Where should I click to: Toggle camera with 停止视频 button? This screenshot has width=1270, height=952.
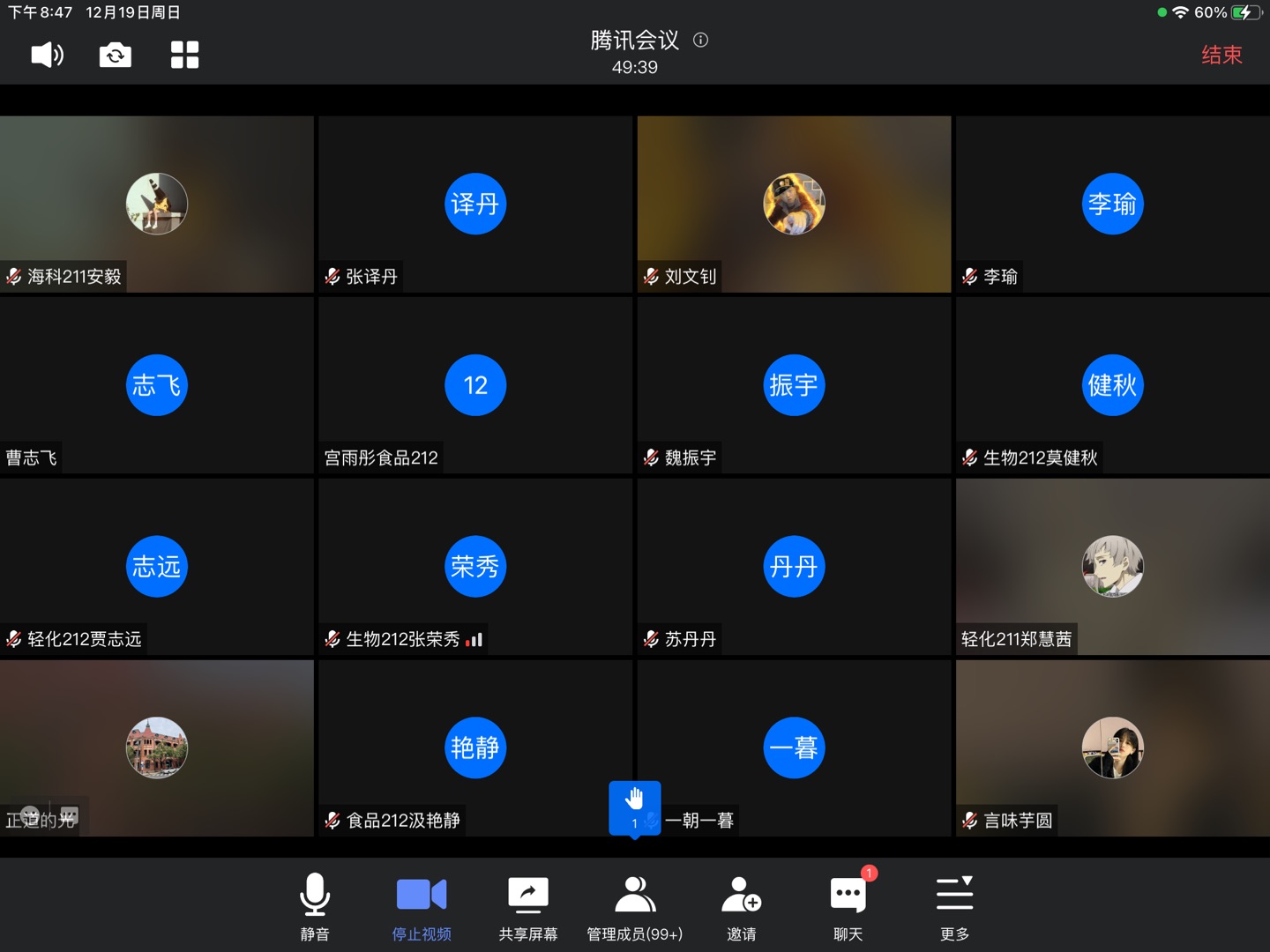(x=422, y=906)
